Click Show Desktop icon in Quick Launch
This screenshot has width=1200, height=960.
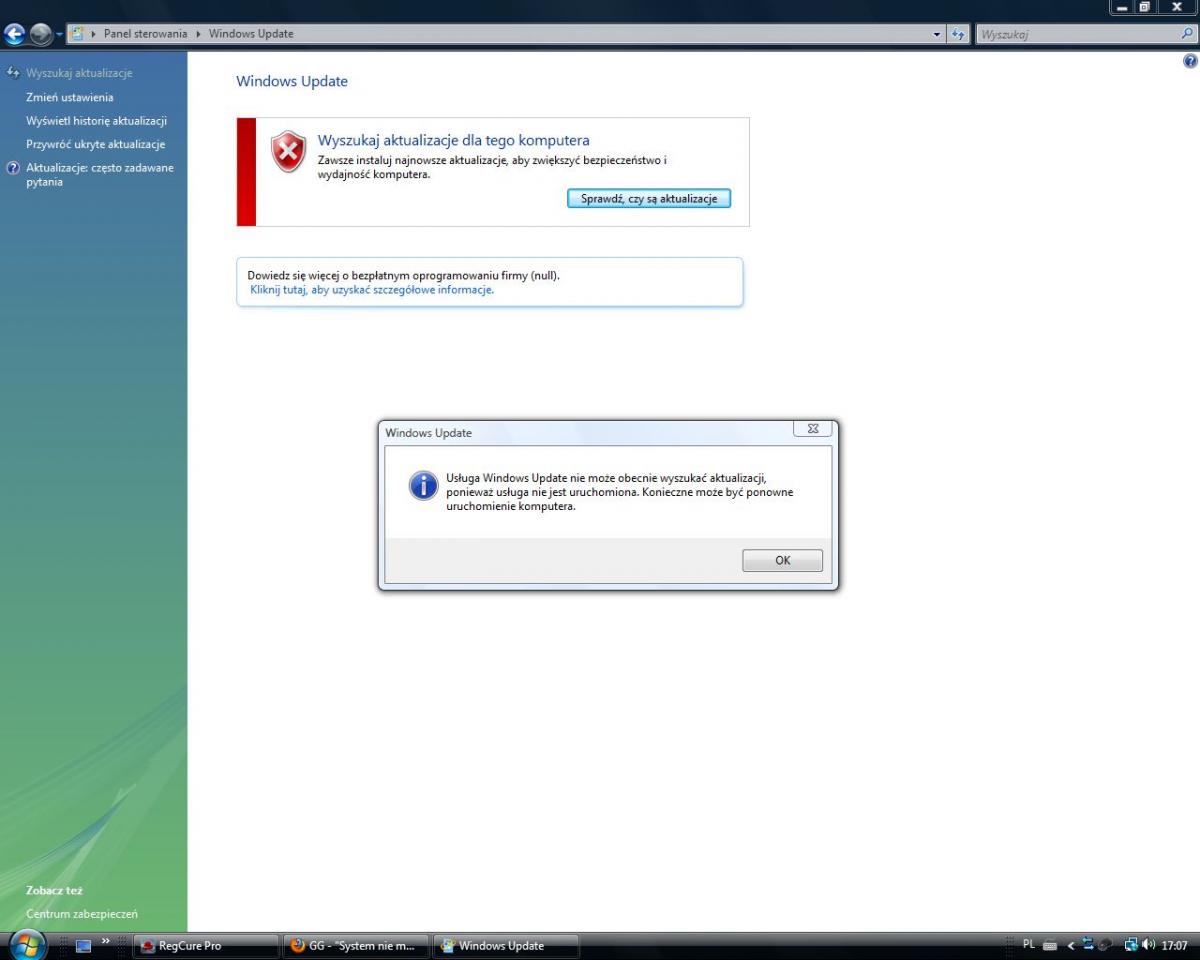click(84, 946)
